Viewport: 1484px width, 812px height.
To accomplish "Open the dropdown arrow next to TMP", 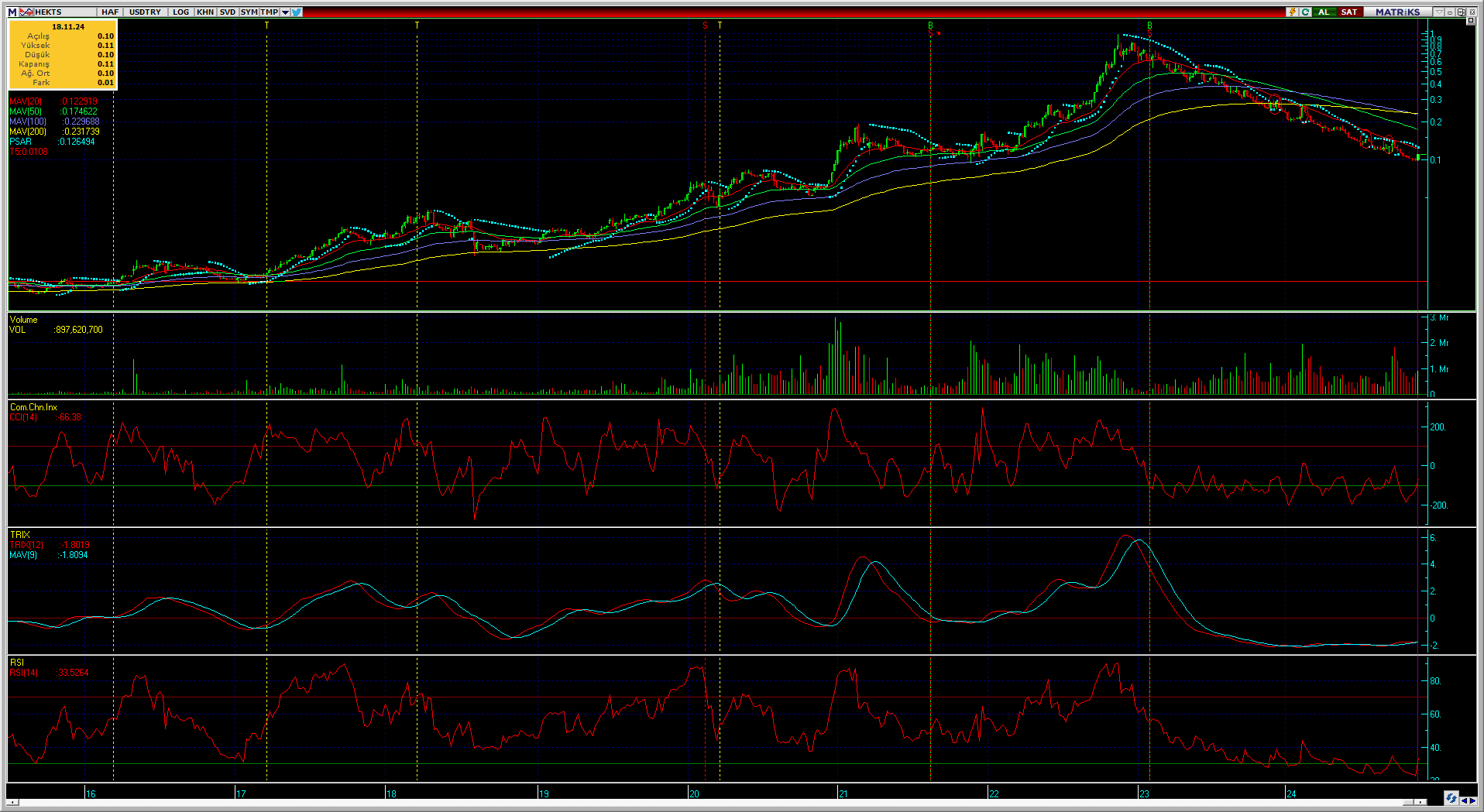I will 285,12.
